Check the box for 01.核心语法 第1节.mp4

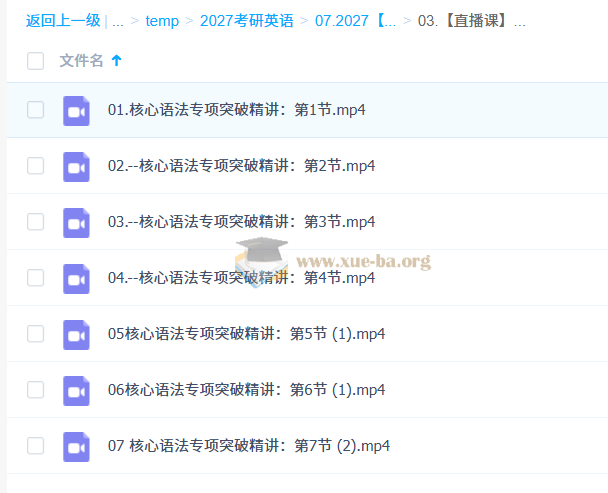point(36,110)
